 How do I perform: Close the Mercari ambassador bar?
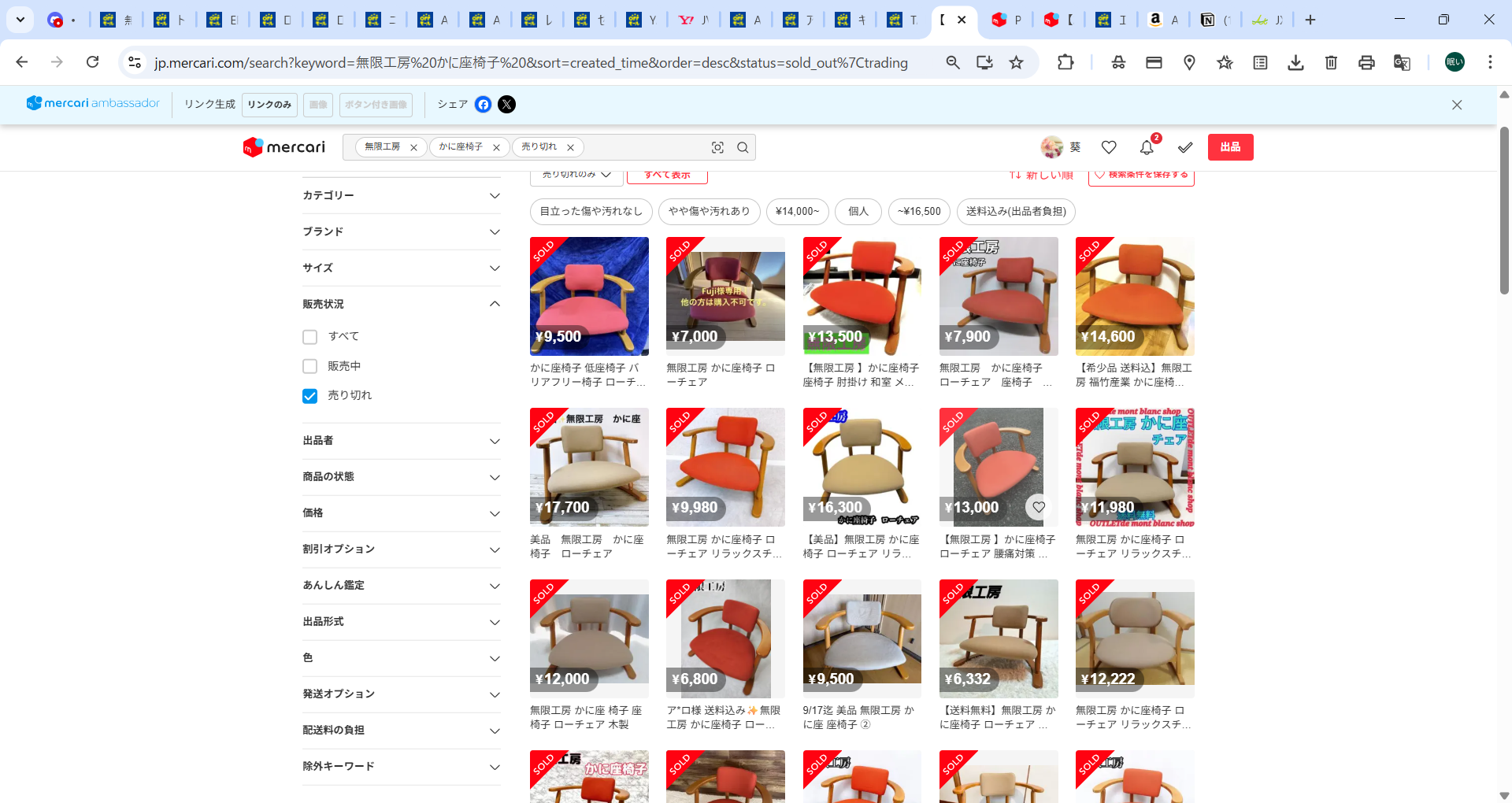pyautogui.click(x=1457, y=105)
